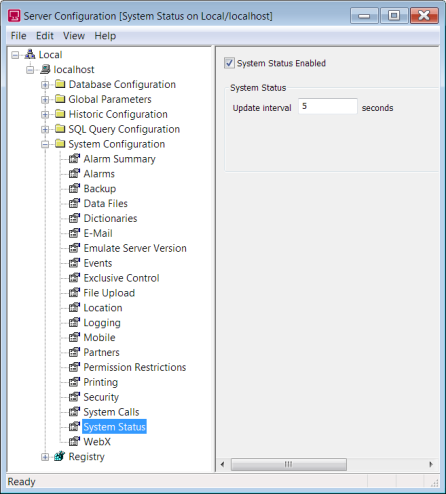The image size is (446, 494).
Task: Click the E-Mail configuration icon
Action: pyautogui.click(x=74, y=233)
